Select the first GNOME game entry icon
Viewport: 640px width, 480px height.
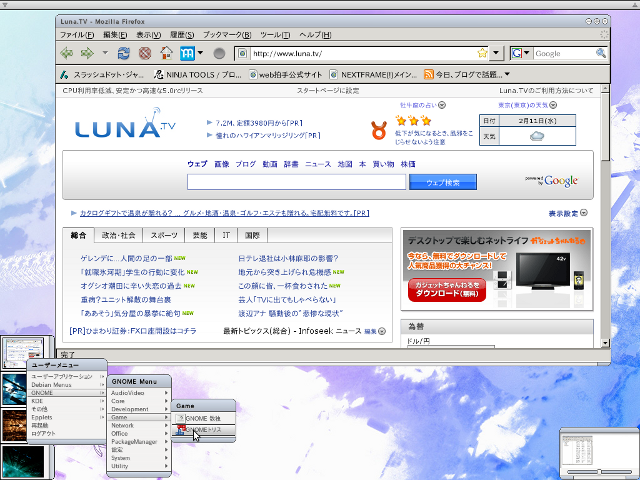[x=180, y=418]
